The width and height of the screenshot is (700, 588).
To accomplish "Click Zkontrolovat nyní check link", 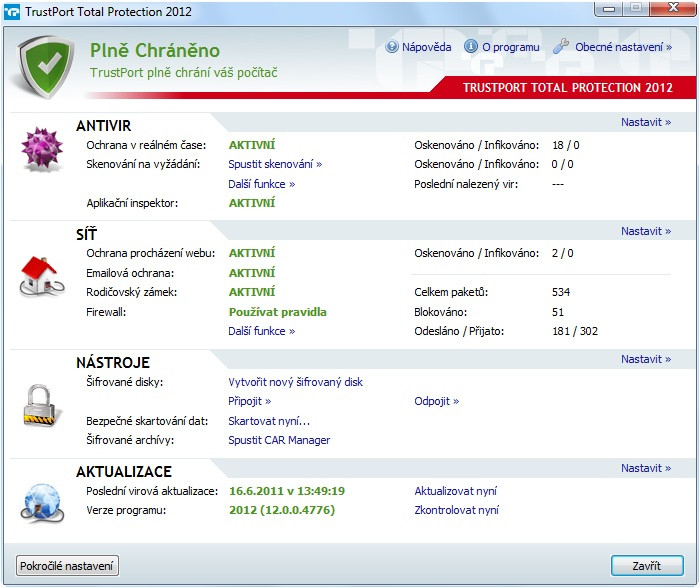I will [456, 510].
